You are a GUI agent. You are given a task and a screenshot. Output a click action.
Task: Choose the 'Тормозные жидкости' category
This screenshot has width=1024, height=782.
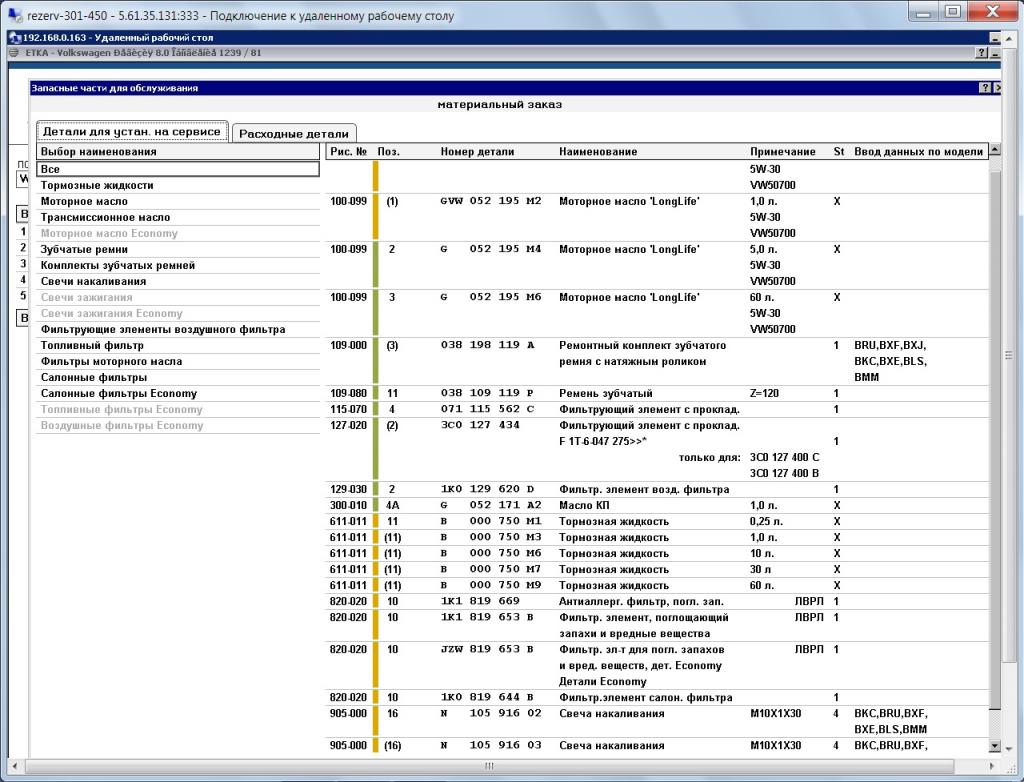(178, 185)
